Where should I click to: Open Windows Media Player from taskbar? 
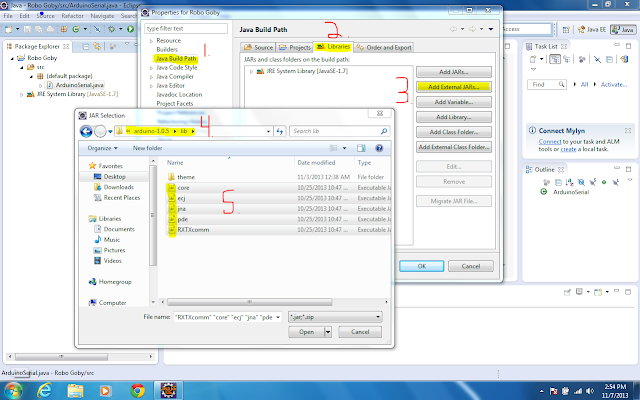[105, 391]
